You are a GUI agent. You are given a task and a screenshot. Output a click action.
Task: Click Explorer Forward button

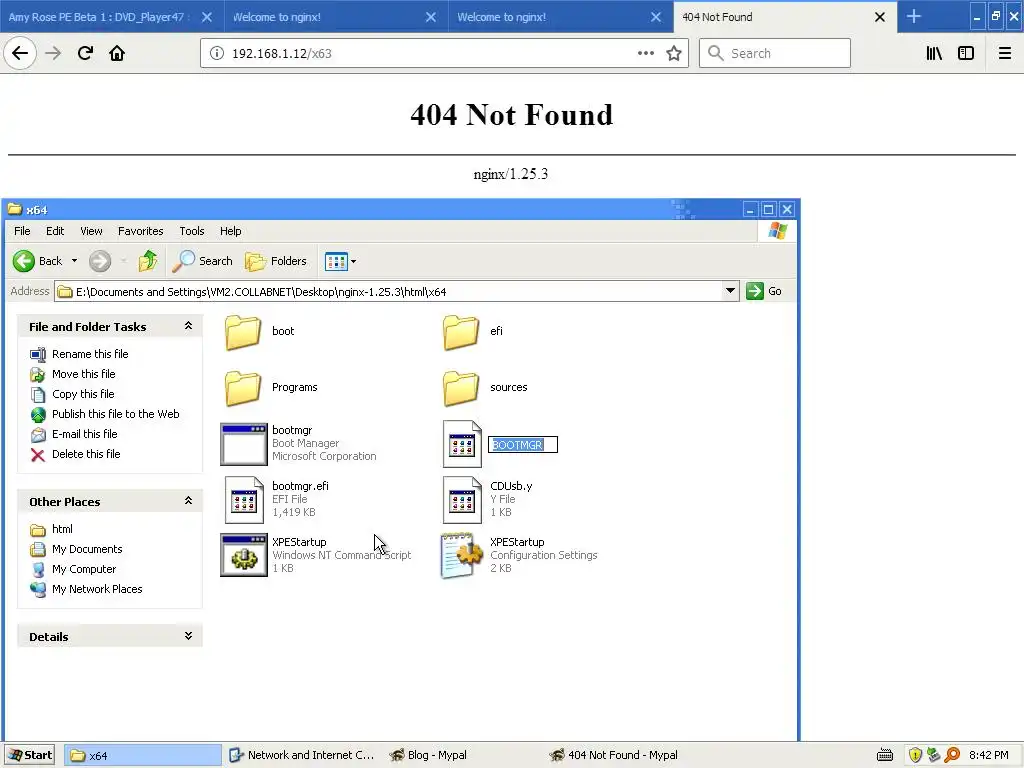coord(100,261)
